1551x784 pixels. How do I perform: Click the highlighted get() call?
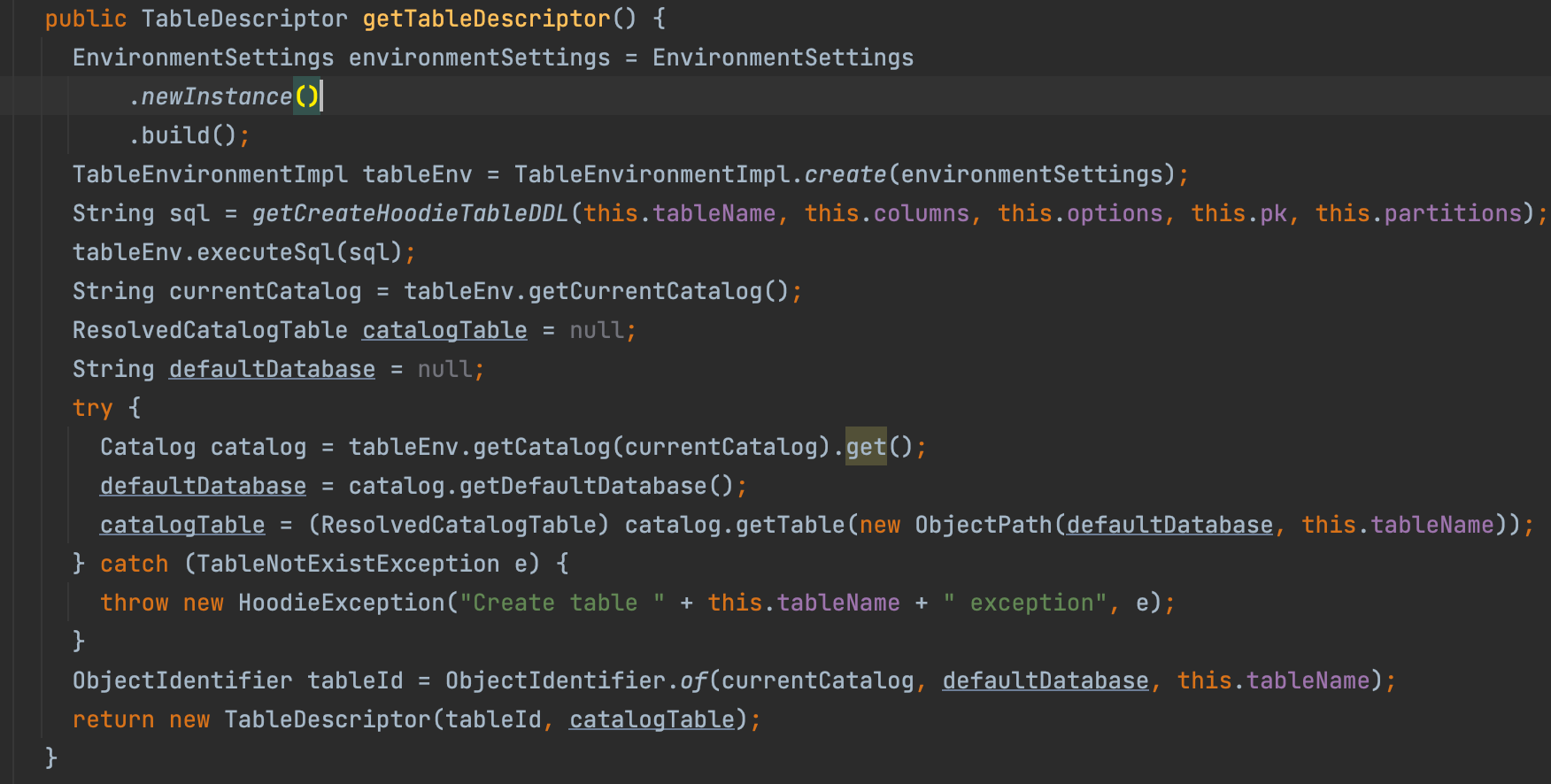tap(866, 447)
